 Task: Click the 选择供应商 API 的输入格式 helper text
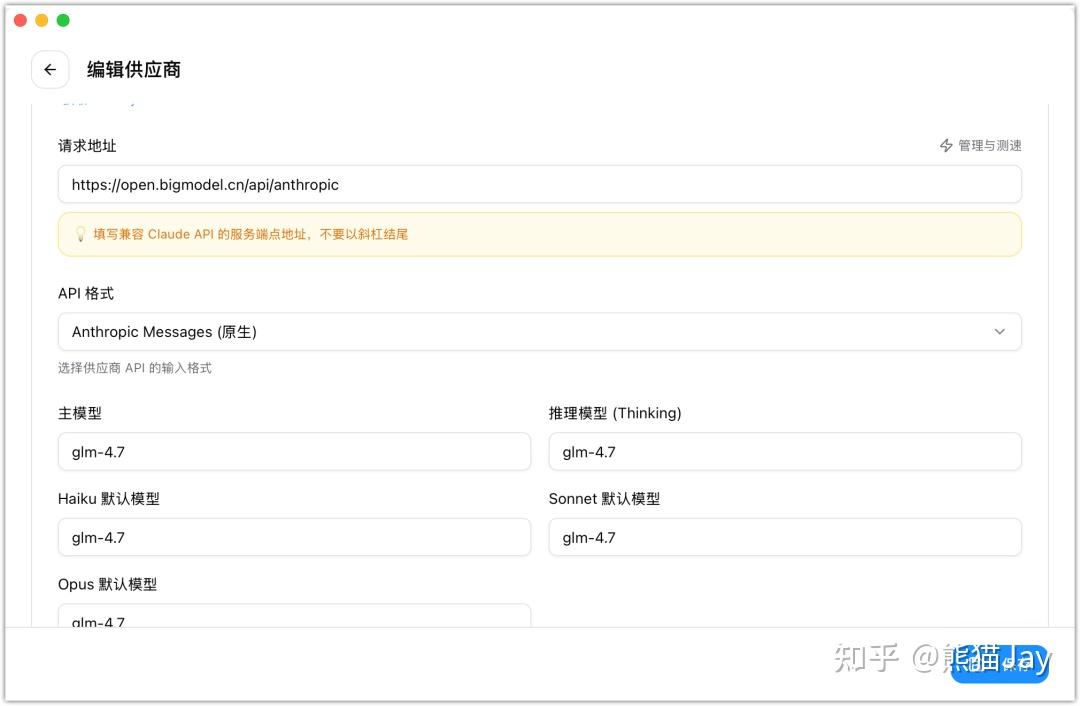135,368
